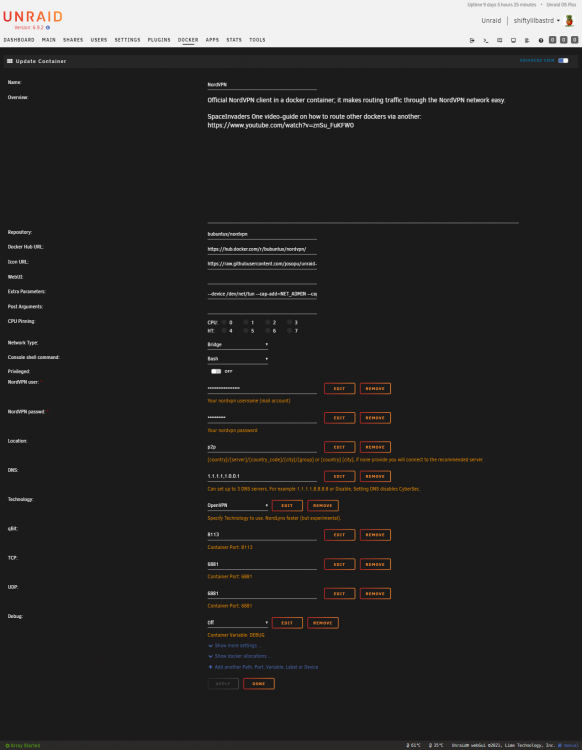This screenshot has width=582, height=750.
Task: Open the system Info monitor icon
Action: tap(513, 40)
